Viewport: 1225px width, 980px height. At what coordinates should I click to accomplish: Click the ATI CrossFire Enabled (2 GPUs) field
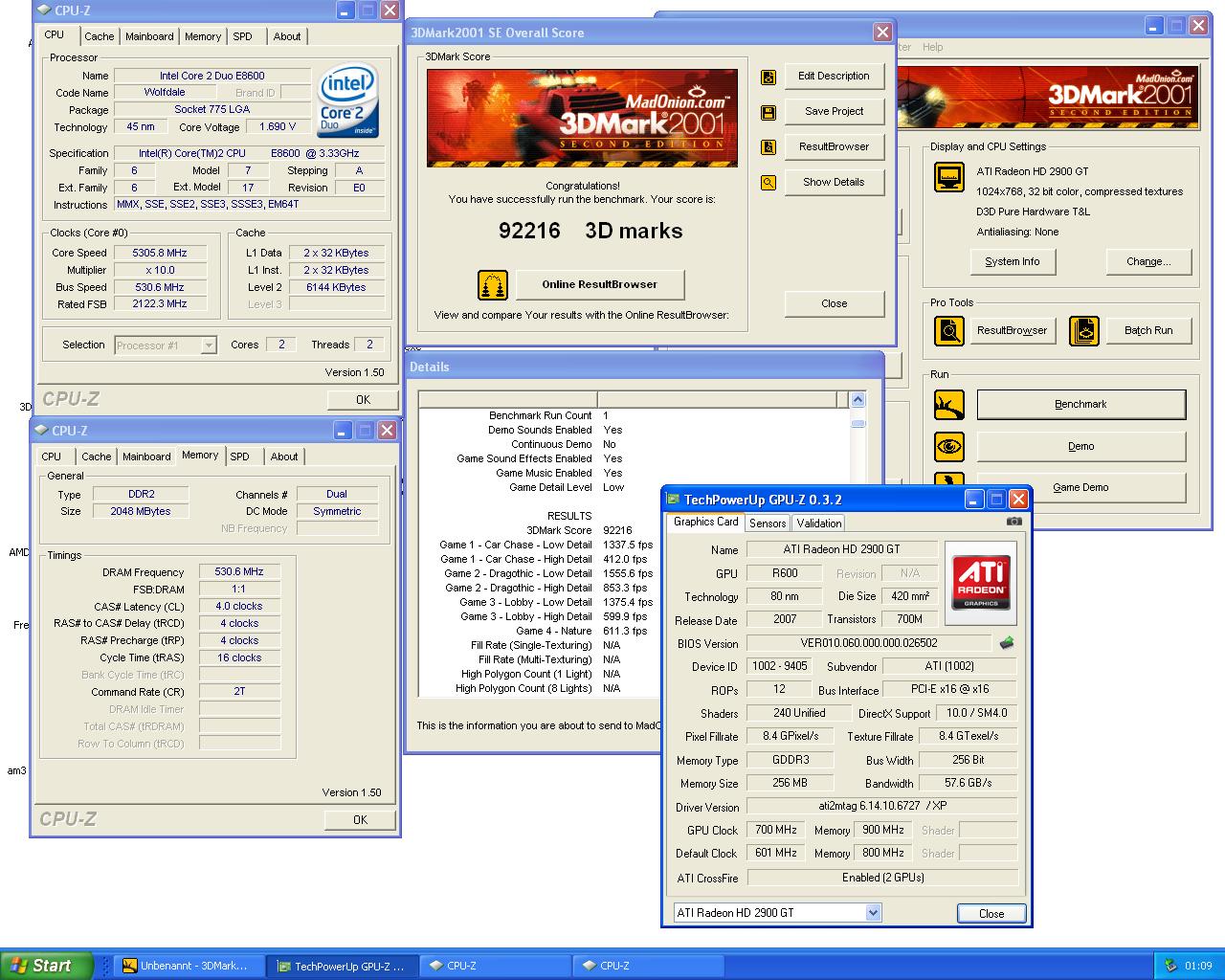881,878
